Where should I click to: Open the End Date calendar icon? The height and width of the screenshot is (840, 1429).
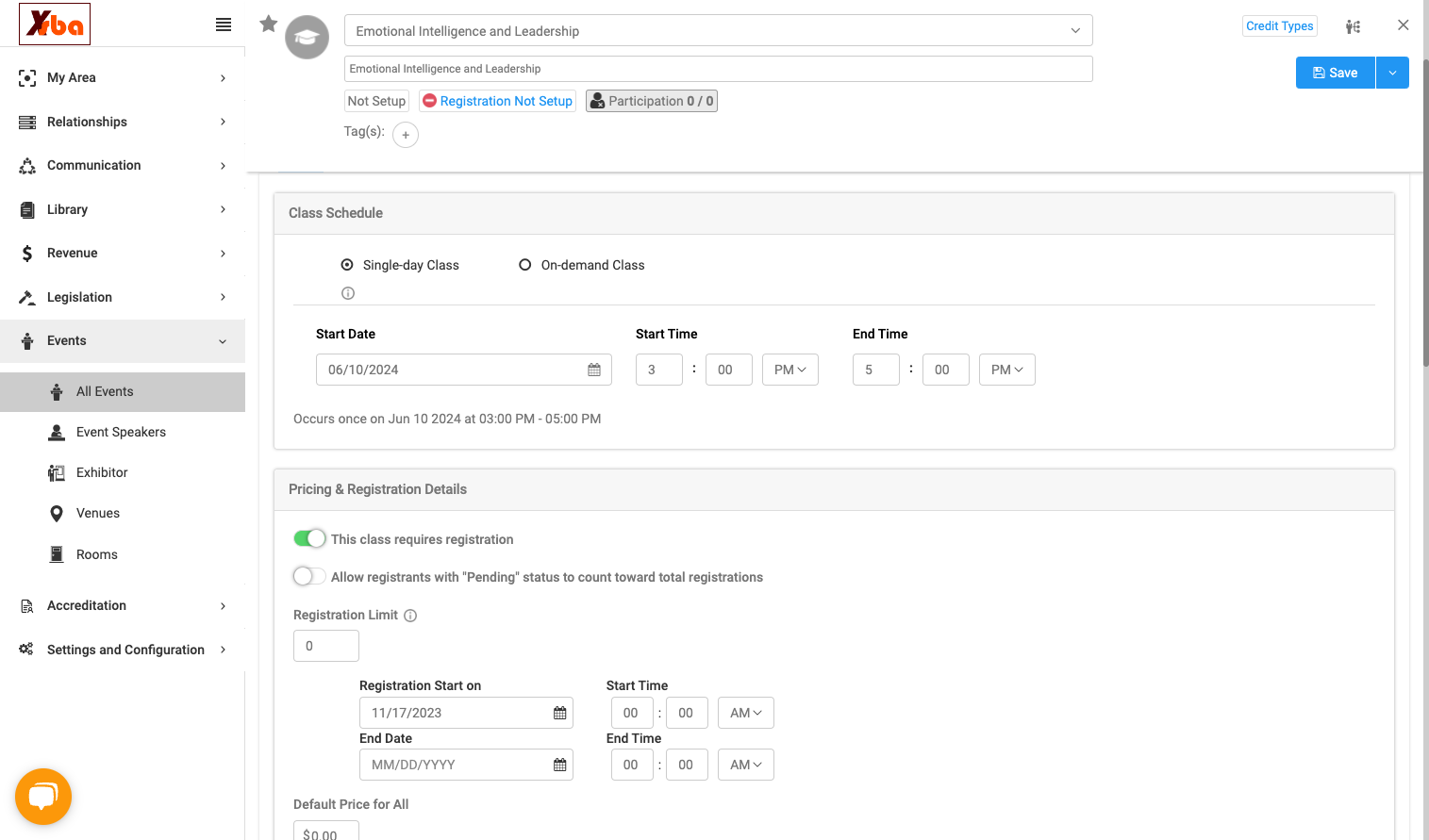coord(560,765)
